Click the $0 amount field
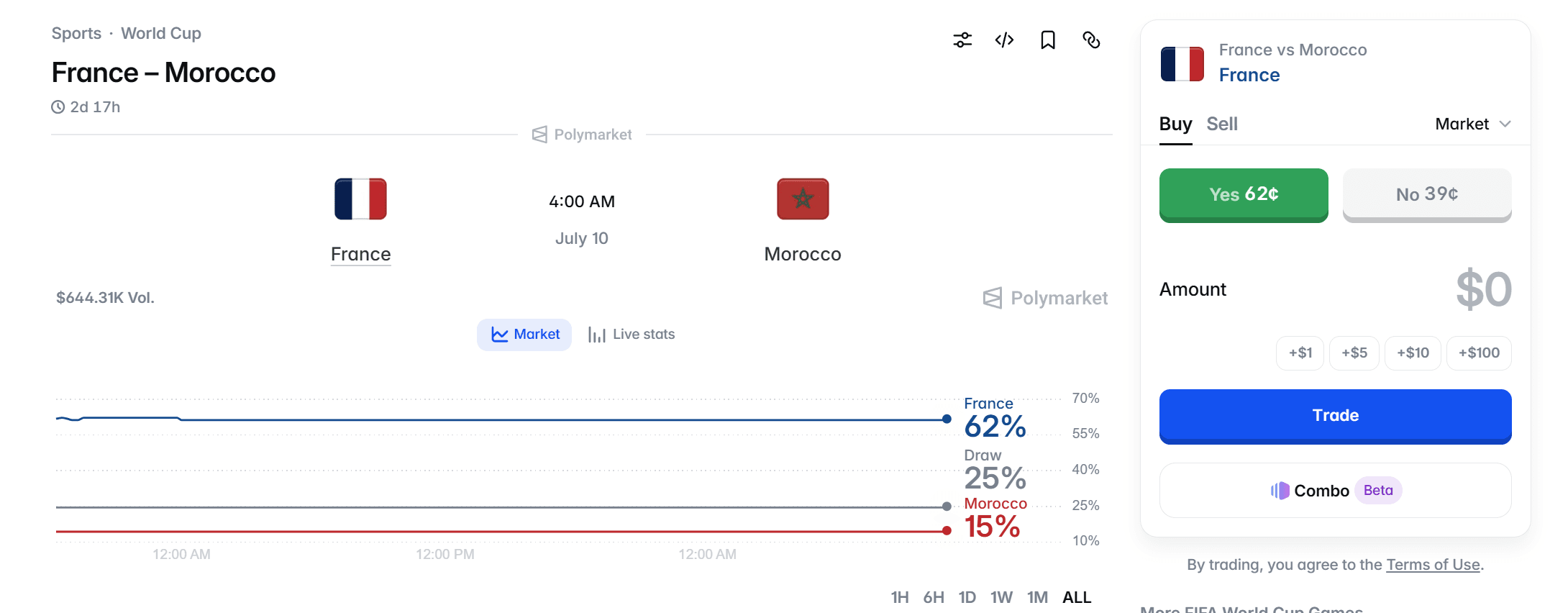The width and height of the screenshot is (1568, 613). [x=1483, y=290]
